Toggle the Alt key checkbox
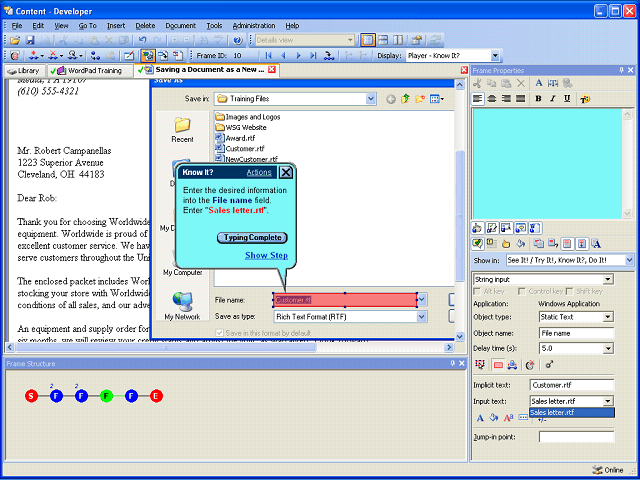The width and height of the screenshot is (640, 480). tap(477, 291)
